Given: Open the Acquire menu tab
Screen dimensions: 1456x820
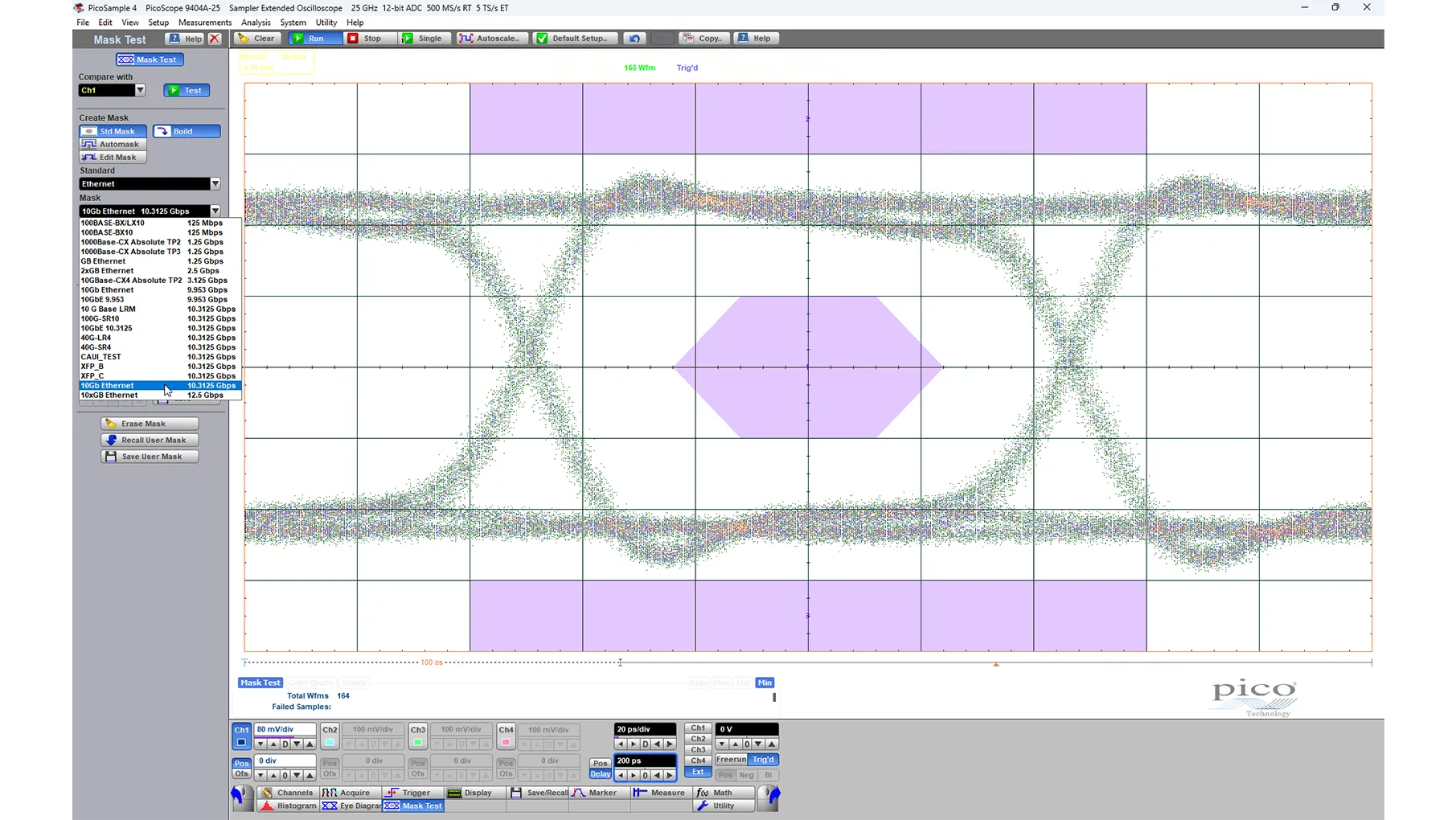Looking at the screenshot, I should [x=349, y=793].
